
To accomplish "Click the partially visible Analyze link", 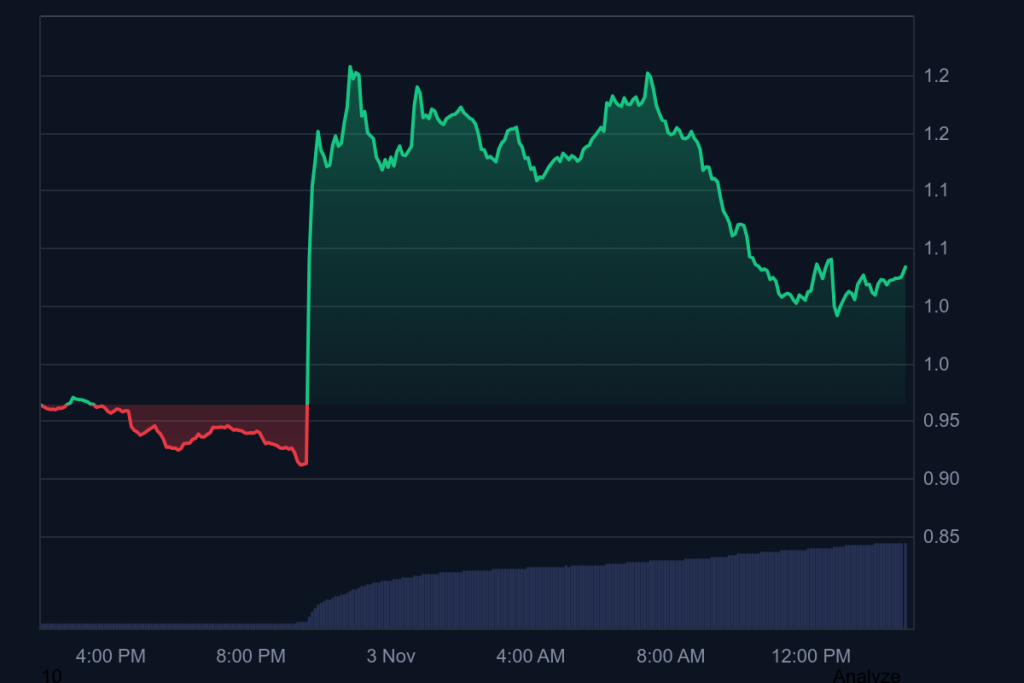I will (866, 676).
